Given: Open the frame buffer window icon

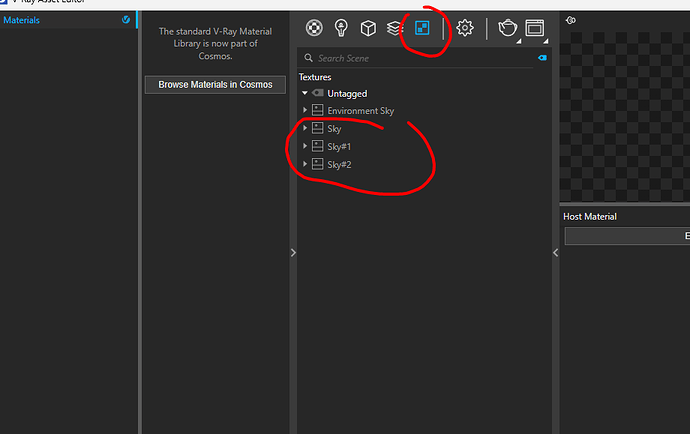Looking at the screenshot, I should pyautogui.click(x=535, y=28).
